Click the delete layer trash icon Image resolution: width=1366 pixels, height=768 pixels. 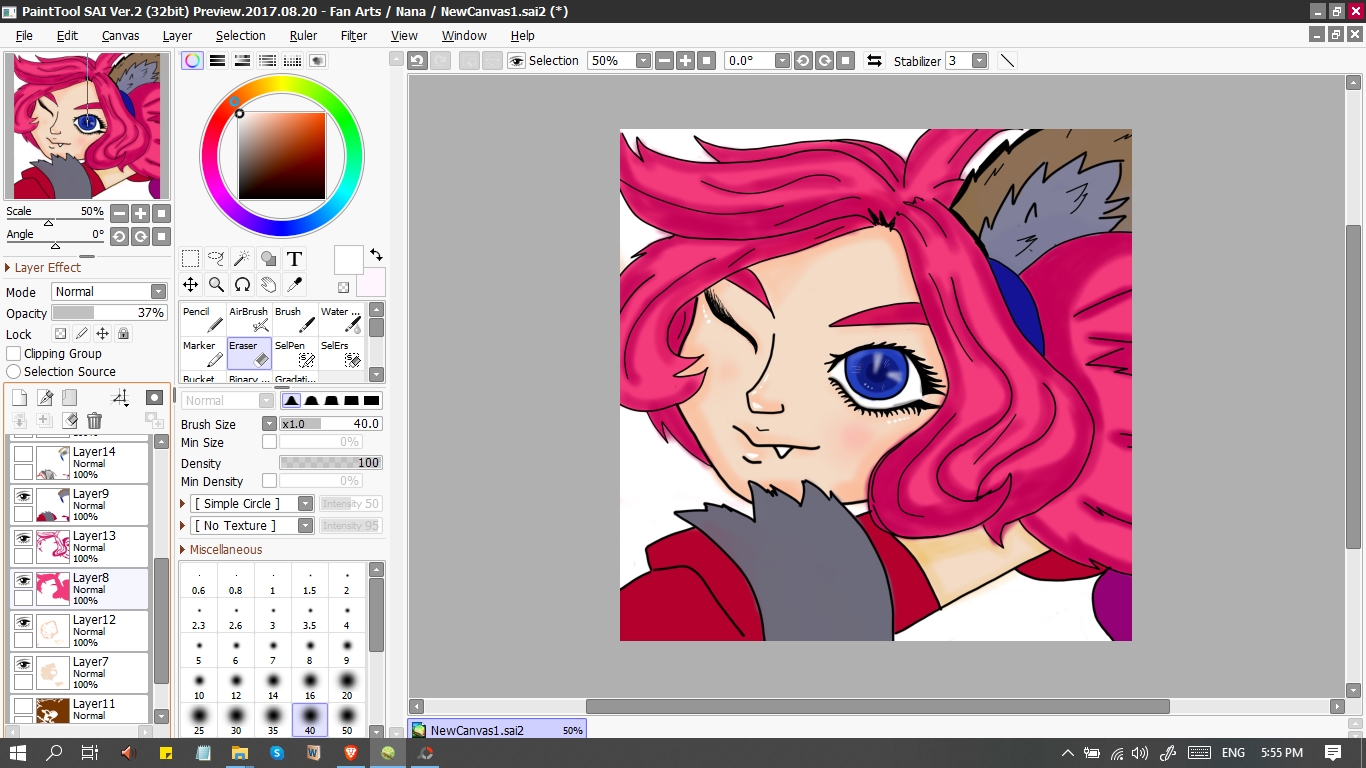tap(94, 421)
